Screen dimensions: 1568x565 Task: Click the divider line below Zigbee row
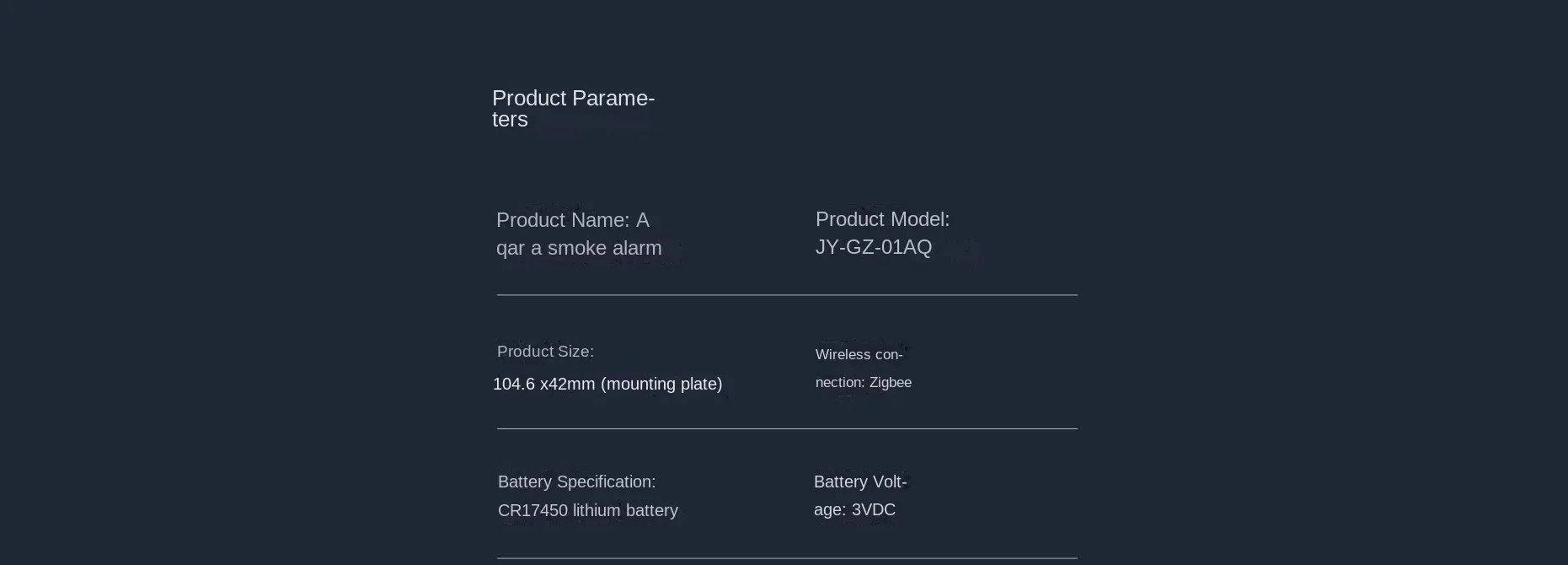(787, 428)
